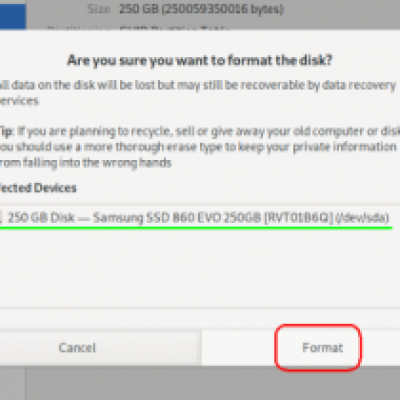The width and height of the screenshot is (400, 400).
Task: Click the falling into wrong hands text line
Action: pyautogui.click(x=86, y=163)
